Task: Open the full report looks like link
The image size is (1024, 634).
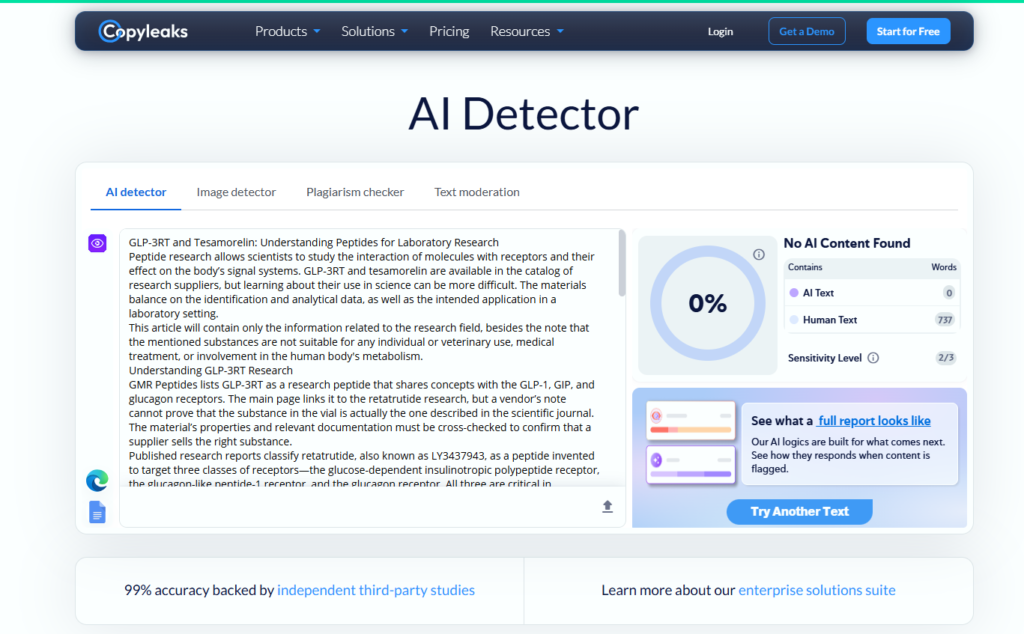Action: [874, 420]
